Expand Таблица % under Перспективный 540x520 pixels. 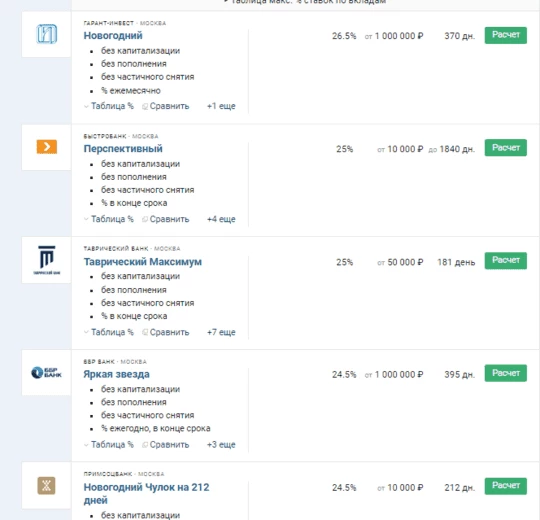109,219
